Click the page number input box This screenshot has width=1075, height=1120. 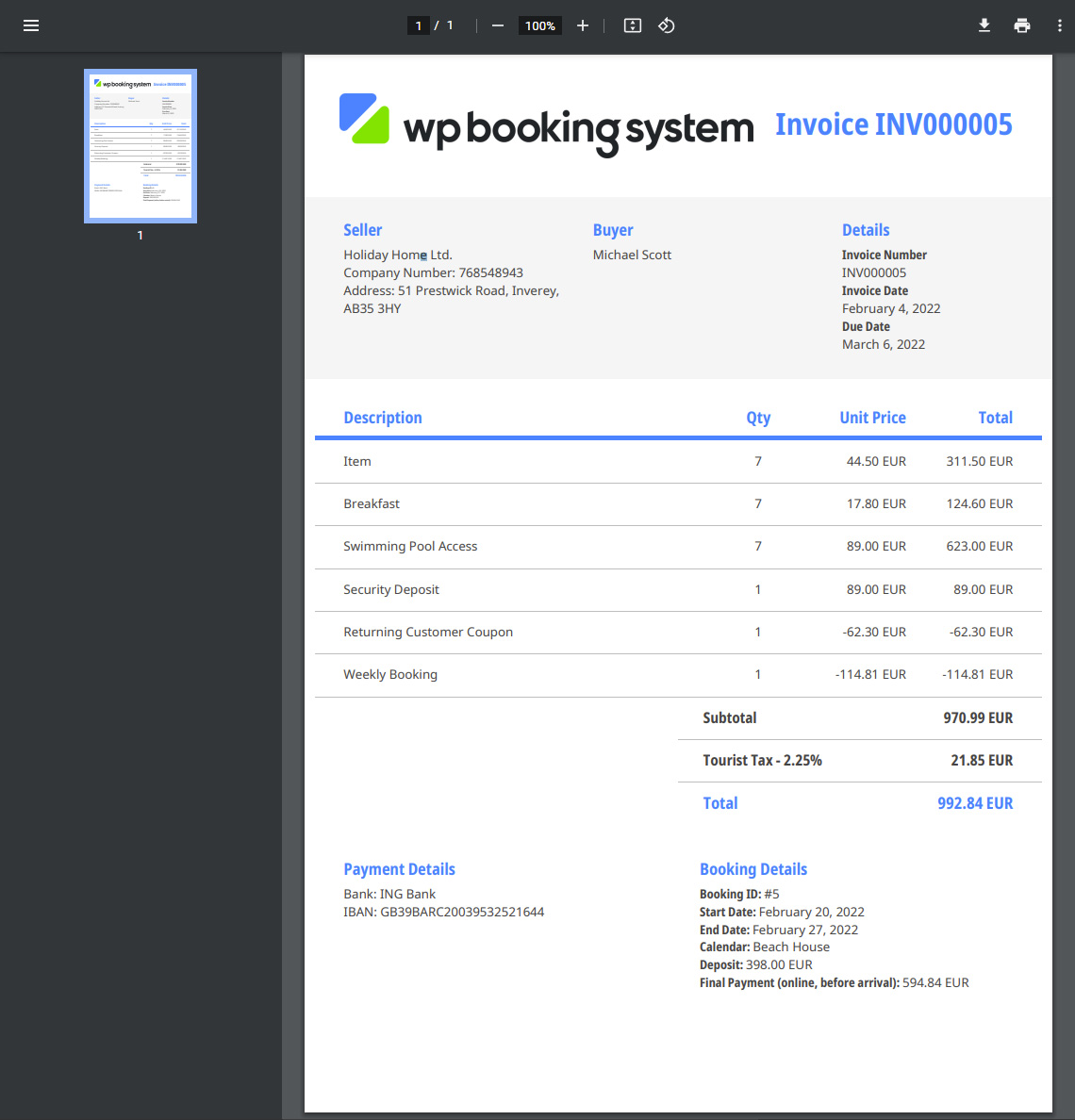418,25
